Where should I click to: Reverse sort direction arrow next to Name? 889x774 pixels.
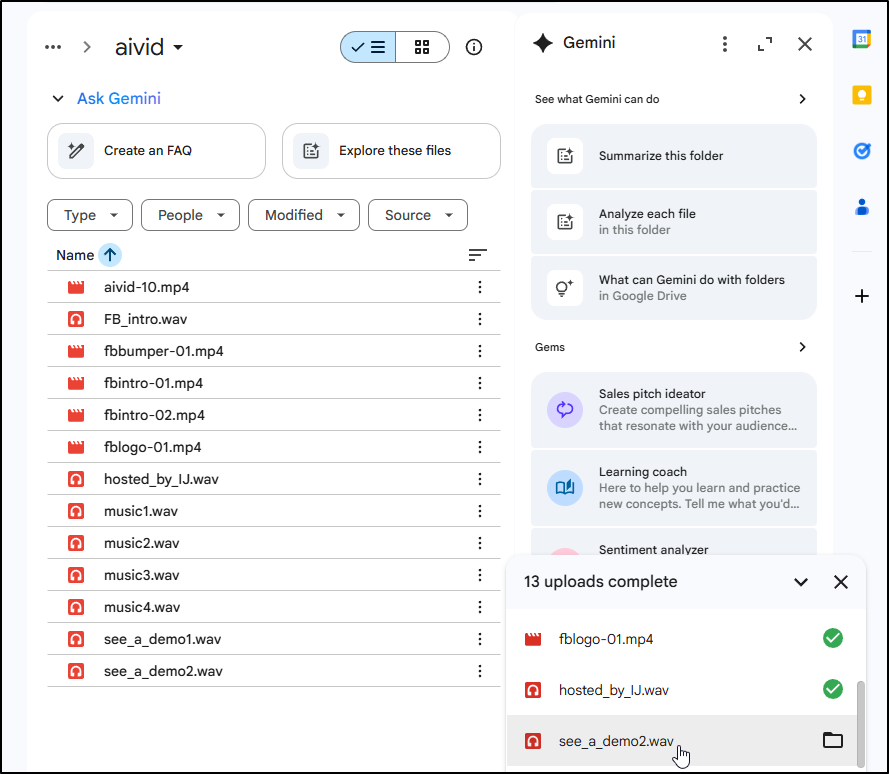click(110, 255)
